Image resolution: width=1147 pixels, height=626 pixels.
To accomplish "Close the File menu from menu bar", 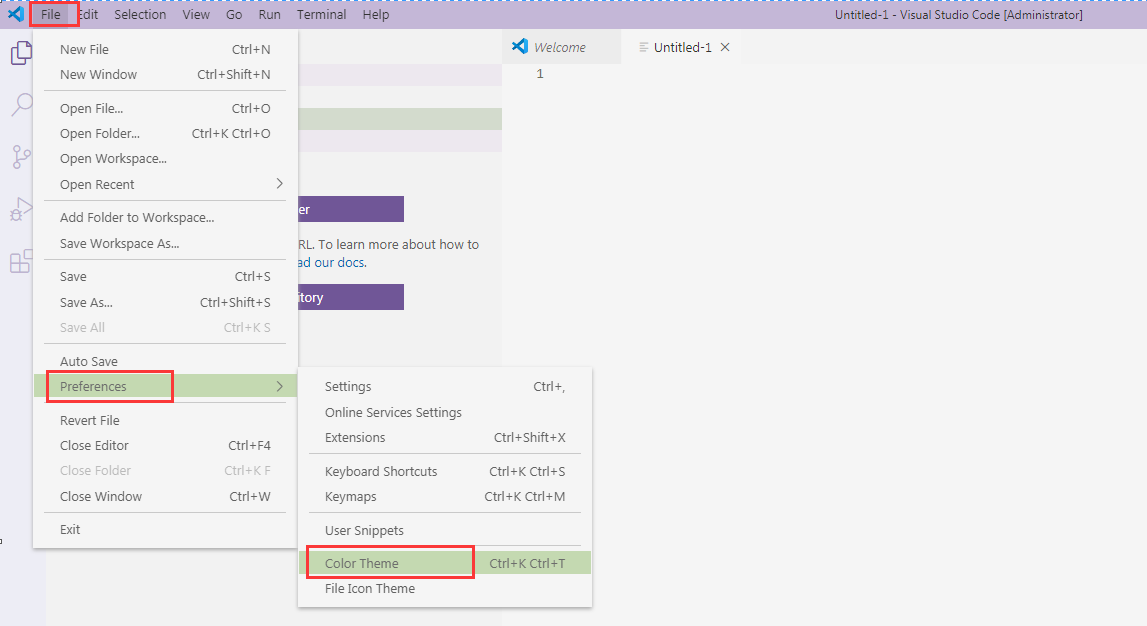I will click(x=51, y=15).
